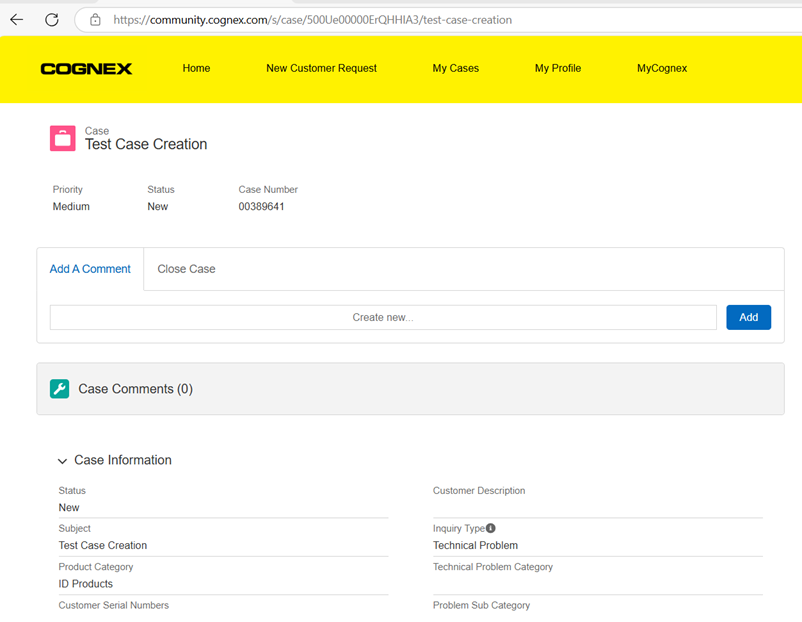Image resolution: width=802 pixels, height=622 pixels.
Task: Click the ID Products value
Action: [x=85, y=584]
